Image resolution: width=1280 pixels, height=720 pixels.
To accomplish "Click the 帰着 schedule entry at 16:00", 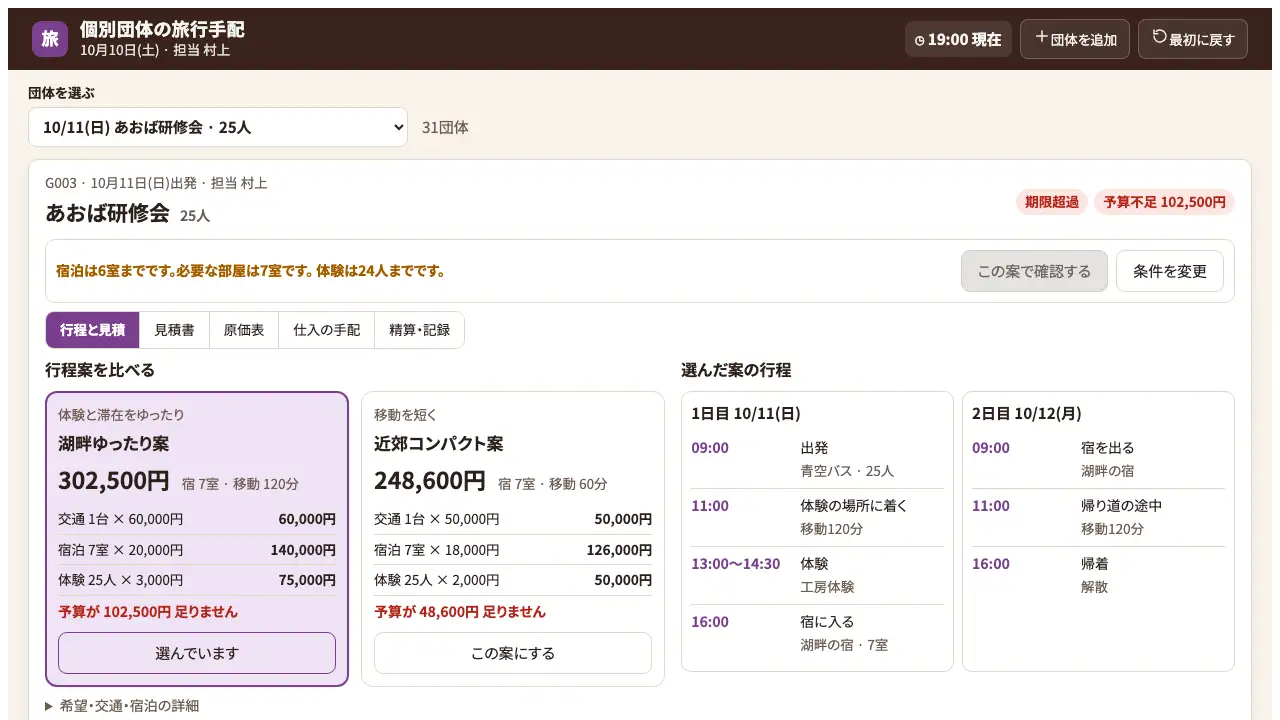I will pos(1098,575).
